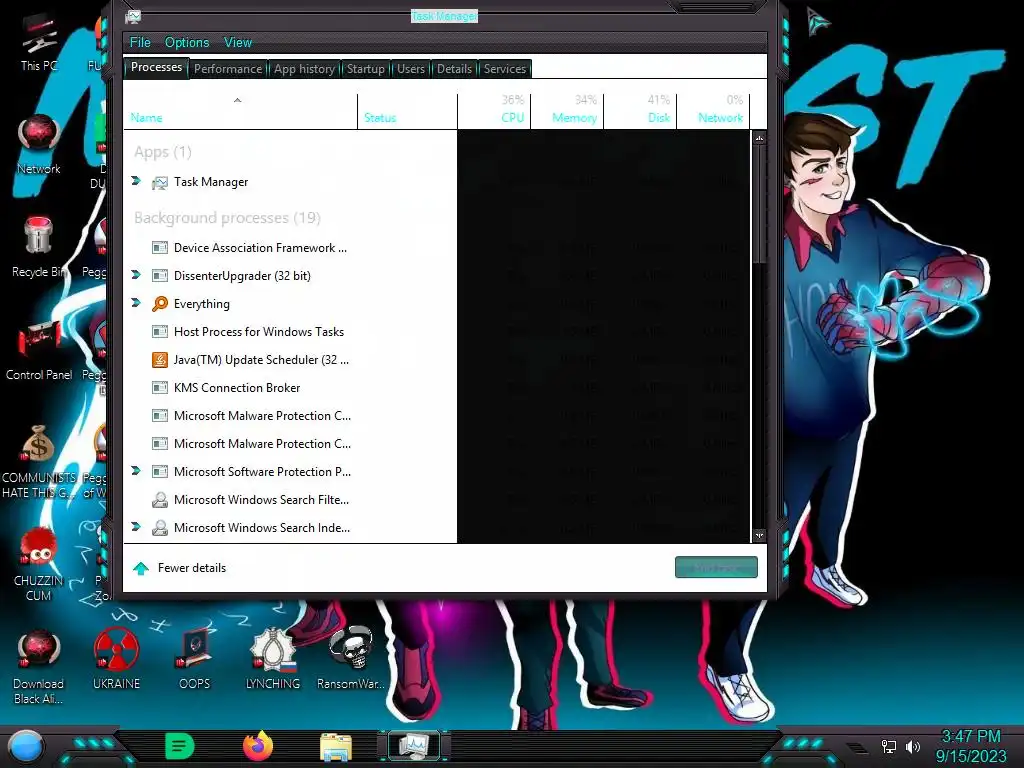
Task: Open the OOPS desktop icon
Action: pyautogui.click(x=194, y=658)
